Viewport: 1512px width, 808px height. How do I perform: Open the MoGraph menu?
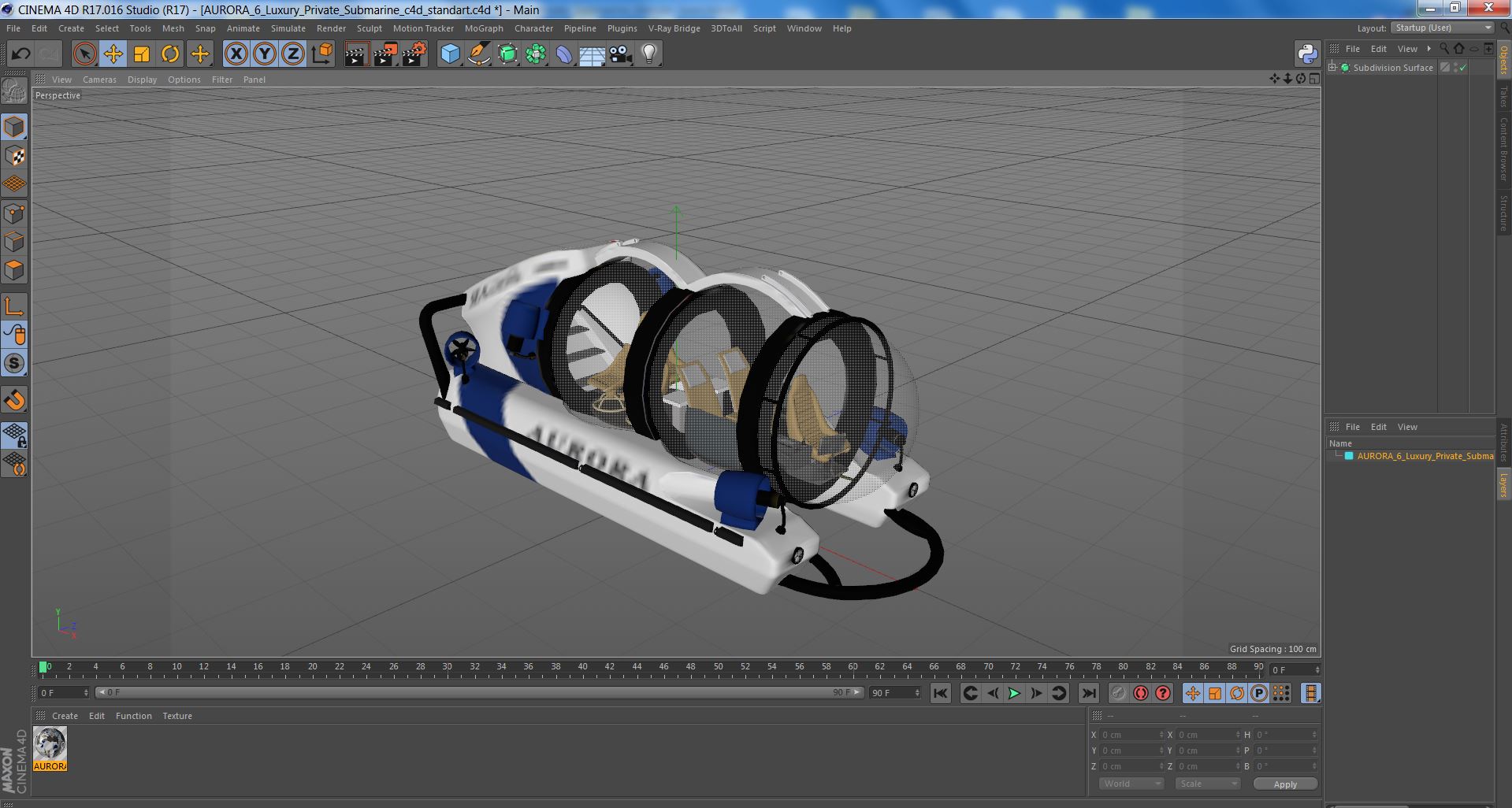[x=484, y=28]
